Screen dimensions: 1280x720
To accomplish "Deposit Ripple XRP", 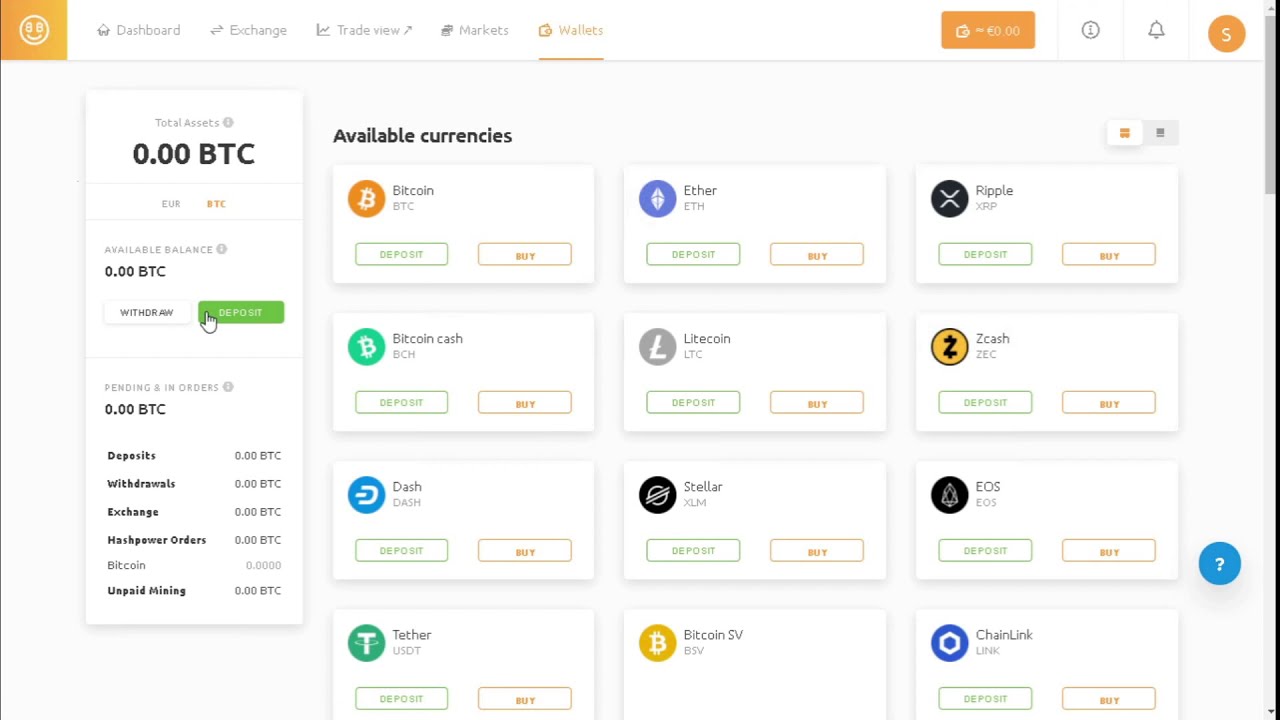I will tap(985, 254).
